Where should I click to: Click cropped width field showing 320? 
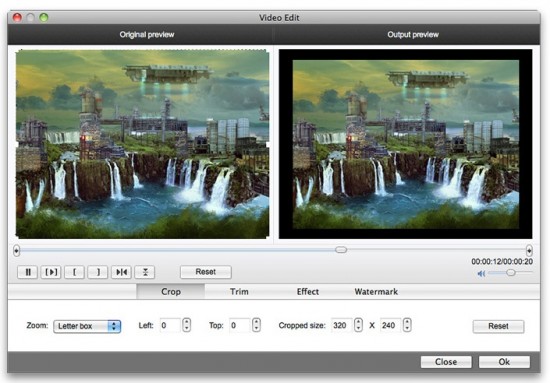point(341,325)
